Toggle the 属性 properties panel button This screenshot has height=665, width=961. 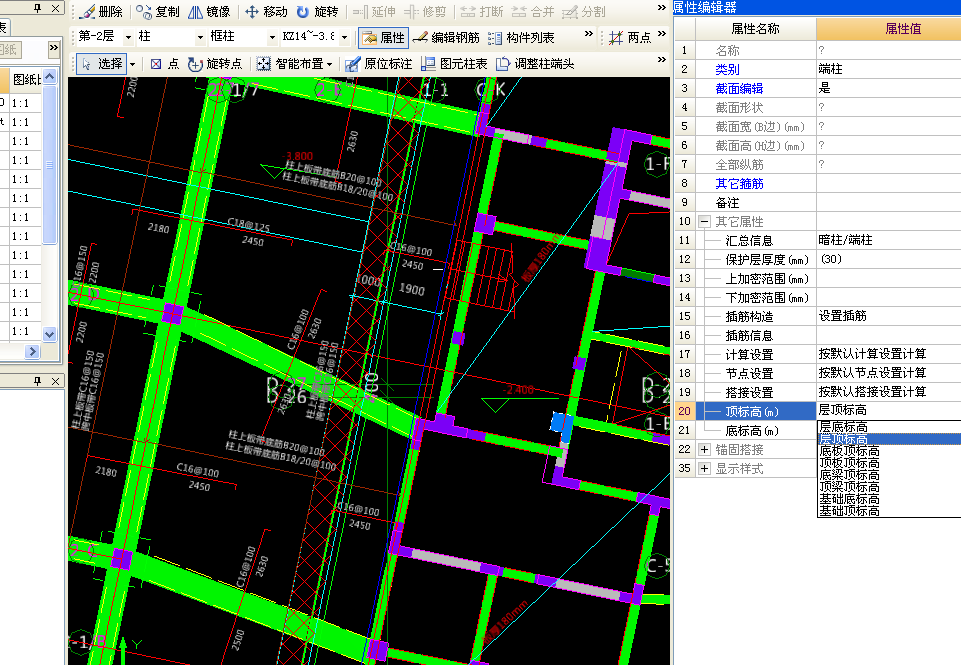pyautogui.click(x=382, y=37)
